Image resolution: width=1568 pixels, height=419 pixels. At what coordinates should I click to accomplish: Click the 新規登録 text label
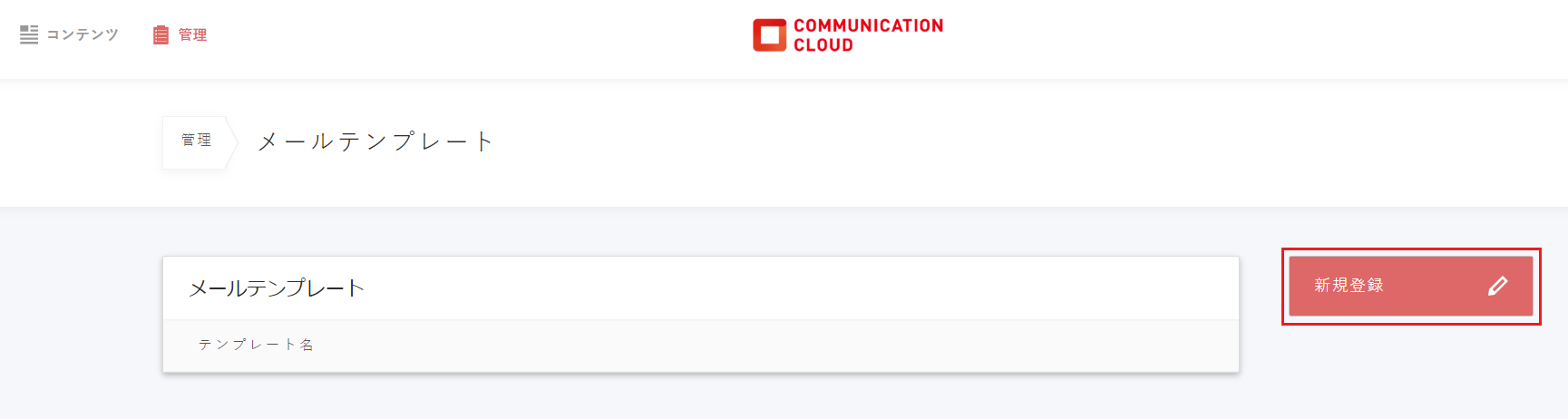click(1349, 286)
